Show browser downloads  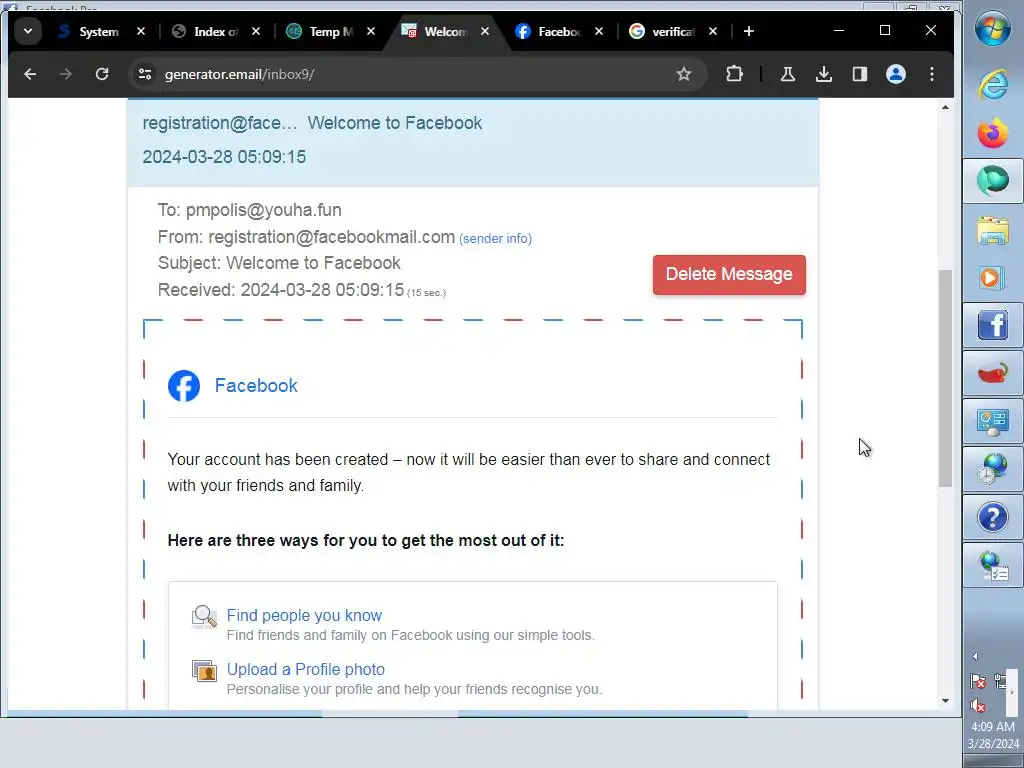[x=824, y=74]
